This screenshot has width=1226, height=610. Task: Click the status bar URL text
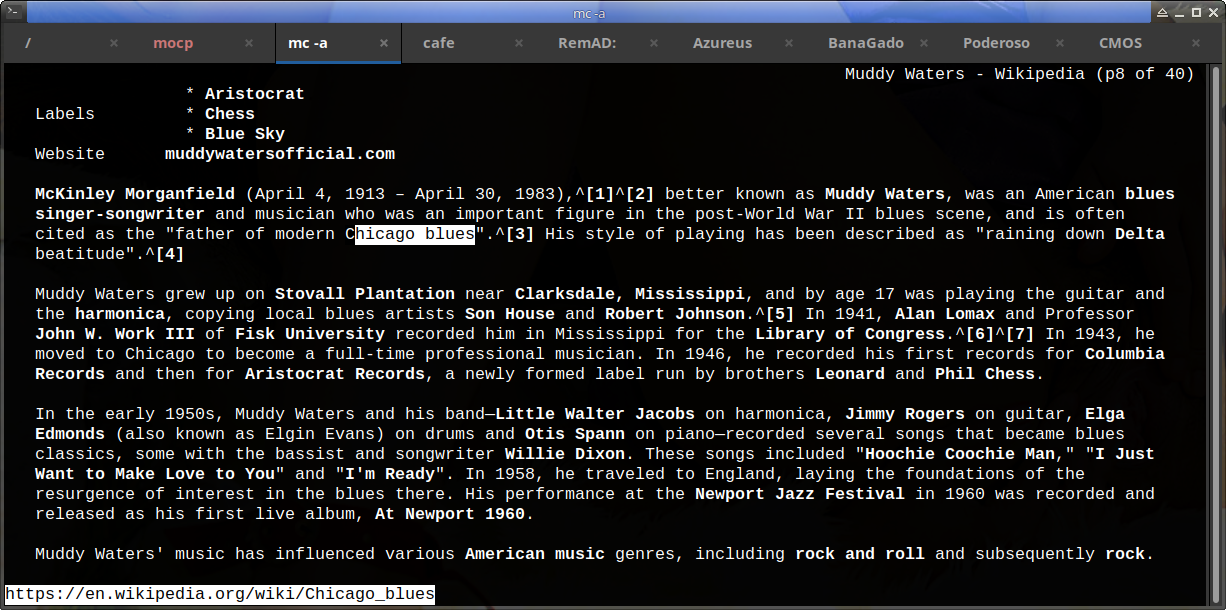point(220,594)
